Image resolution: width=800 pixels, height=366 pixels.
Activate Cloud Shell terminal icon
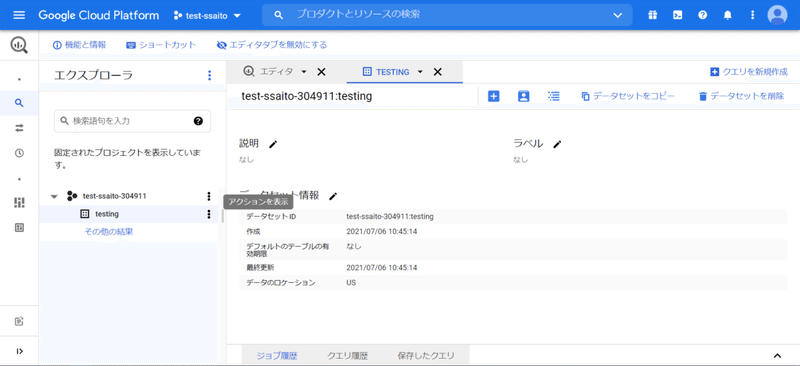(x=678, y=15)
